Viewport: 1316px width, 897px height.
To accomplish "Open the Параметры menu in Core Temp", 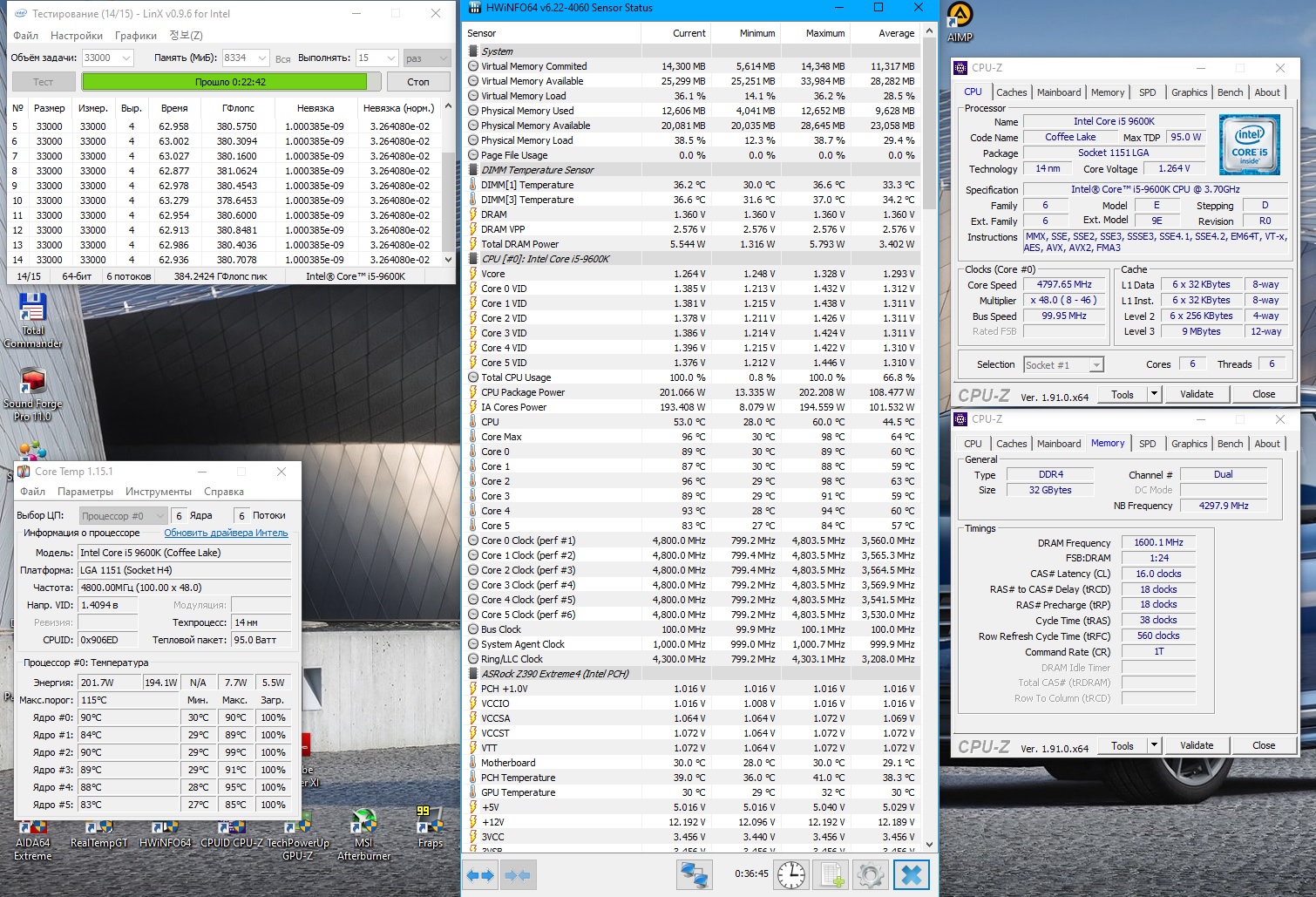I will [85, 492].
